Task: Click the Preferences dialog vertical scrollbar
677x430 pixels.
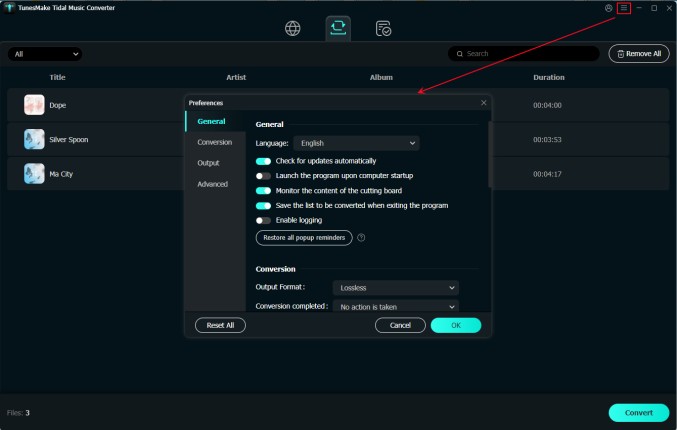Action: point(490,154)
